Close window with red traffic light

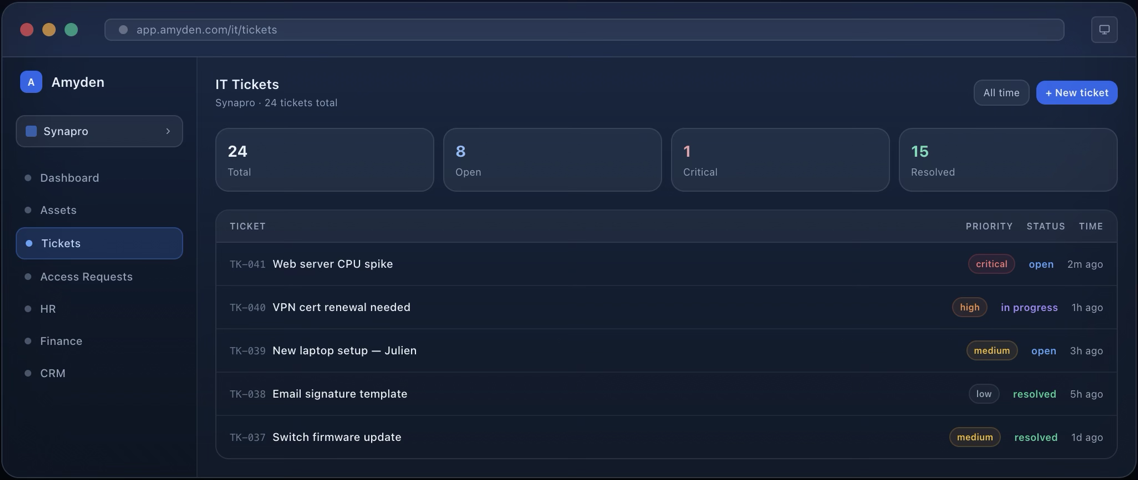coord(27,30)
